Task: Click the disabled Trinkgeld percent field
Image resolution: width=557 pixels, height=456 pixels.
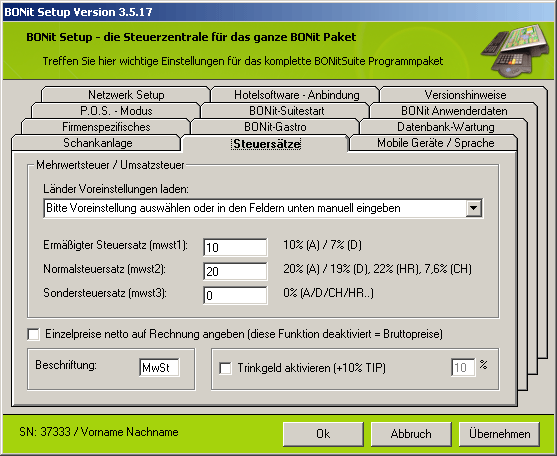Action: pos(463,368)
